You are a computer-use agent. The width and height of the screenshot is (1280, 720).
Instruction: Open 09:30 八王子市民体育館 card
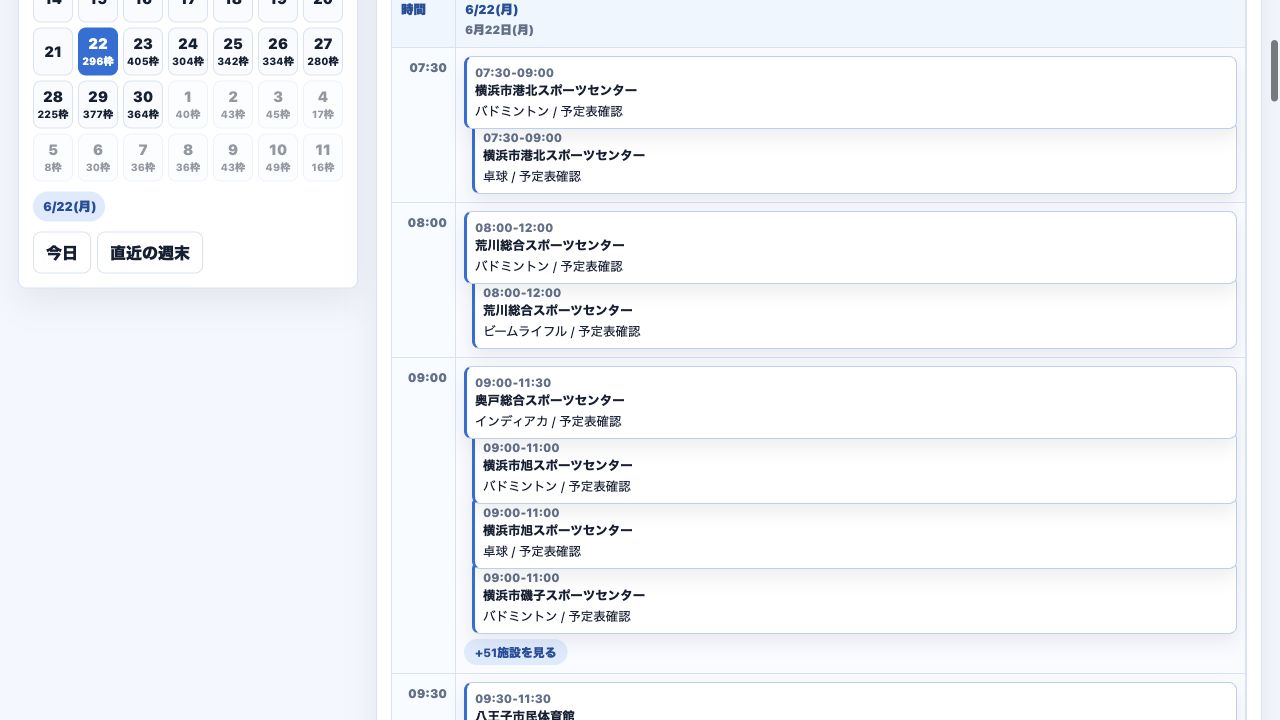pos(850,702)
